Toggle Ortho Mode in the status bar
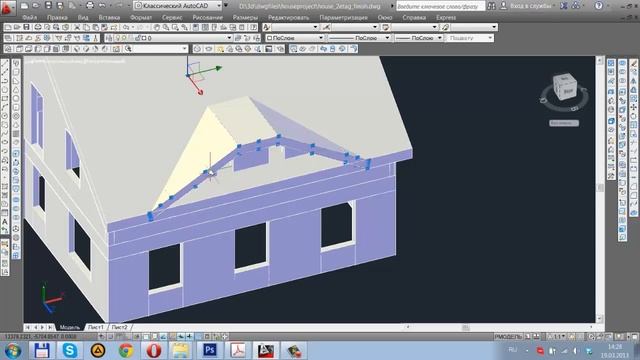 (128, 337)
